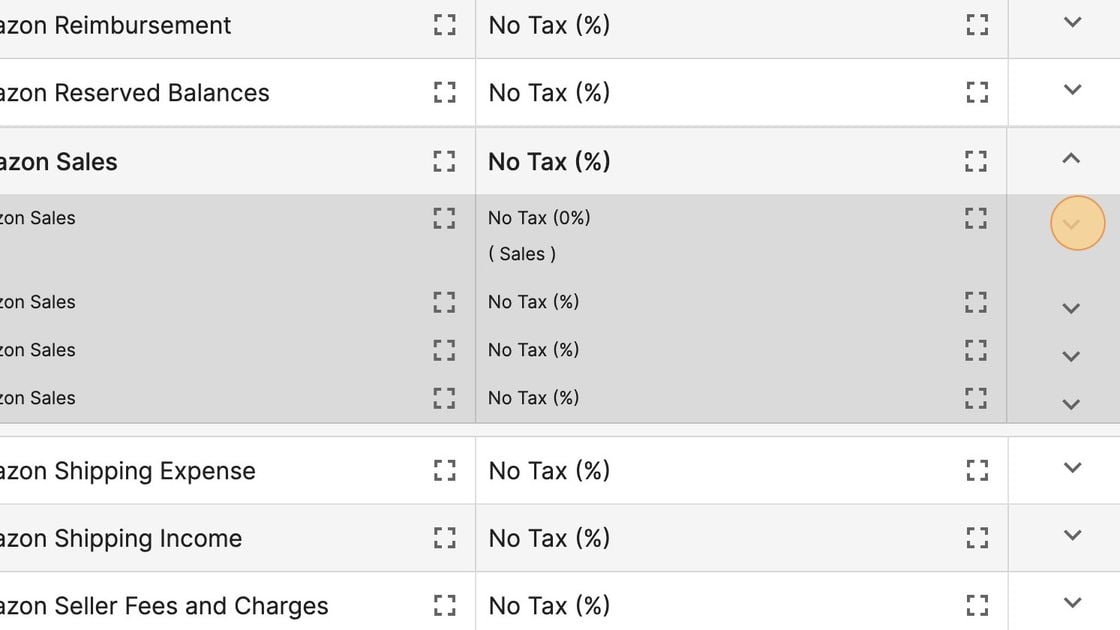1120x630 pixels.
Task: Click expand icon next to bold Amazon Sales
Action: (x=444, y=161)
